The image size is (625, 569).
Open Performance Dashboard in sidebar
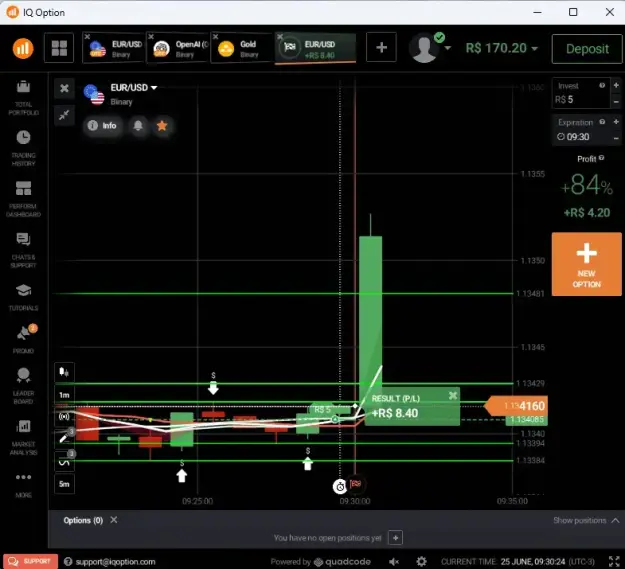pos(23,199)
